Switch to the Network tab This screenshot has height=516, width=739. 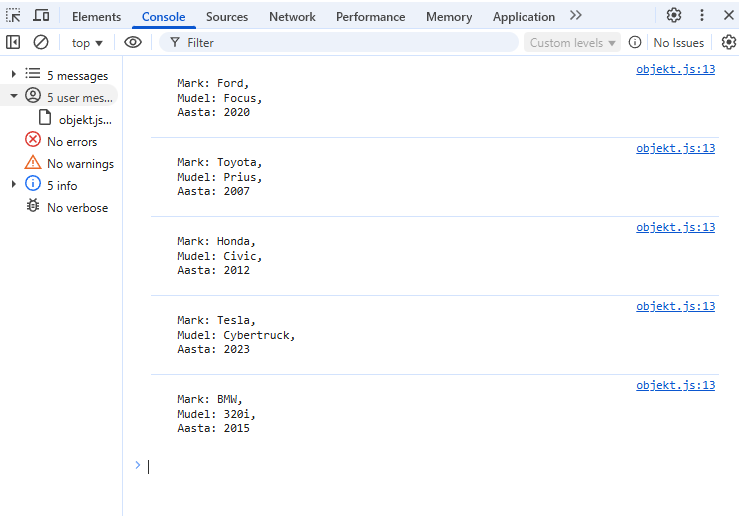[x=292, y=17]
